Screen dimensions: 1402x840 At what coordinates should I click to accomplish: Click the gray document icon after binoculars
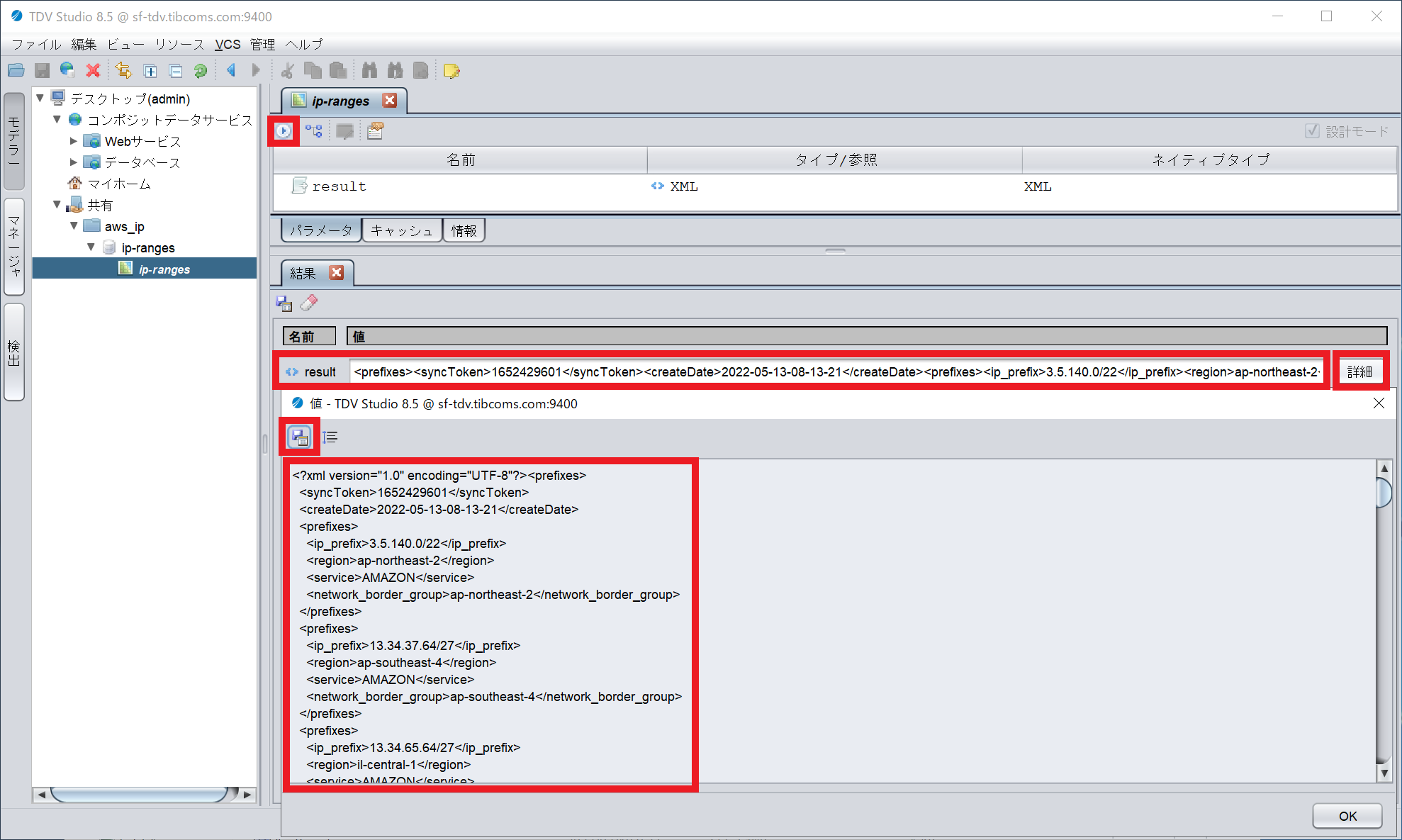tap(421, 70)
